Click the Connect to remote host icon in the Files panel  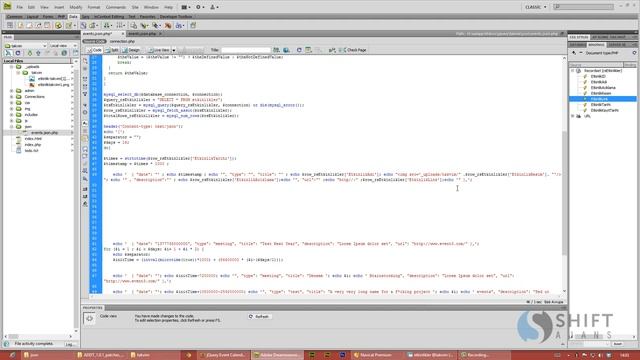(x=8, y=53)
